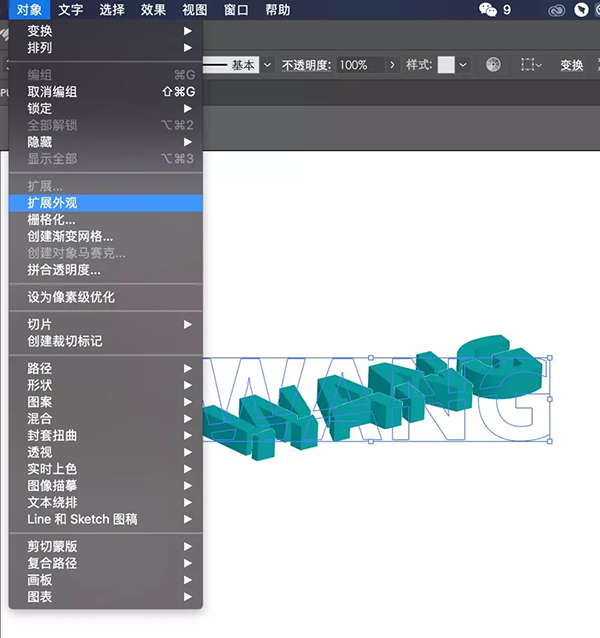Click the WeChat icon in menu bar
Screen dimensions: 600x638
coord(488,9)
